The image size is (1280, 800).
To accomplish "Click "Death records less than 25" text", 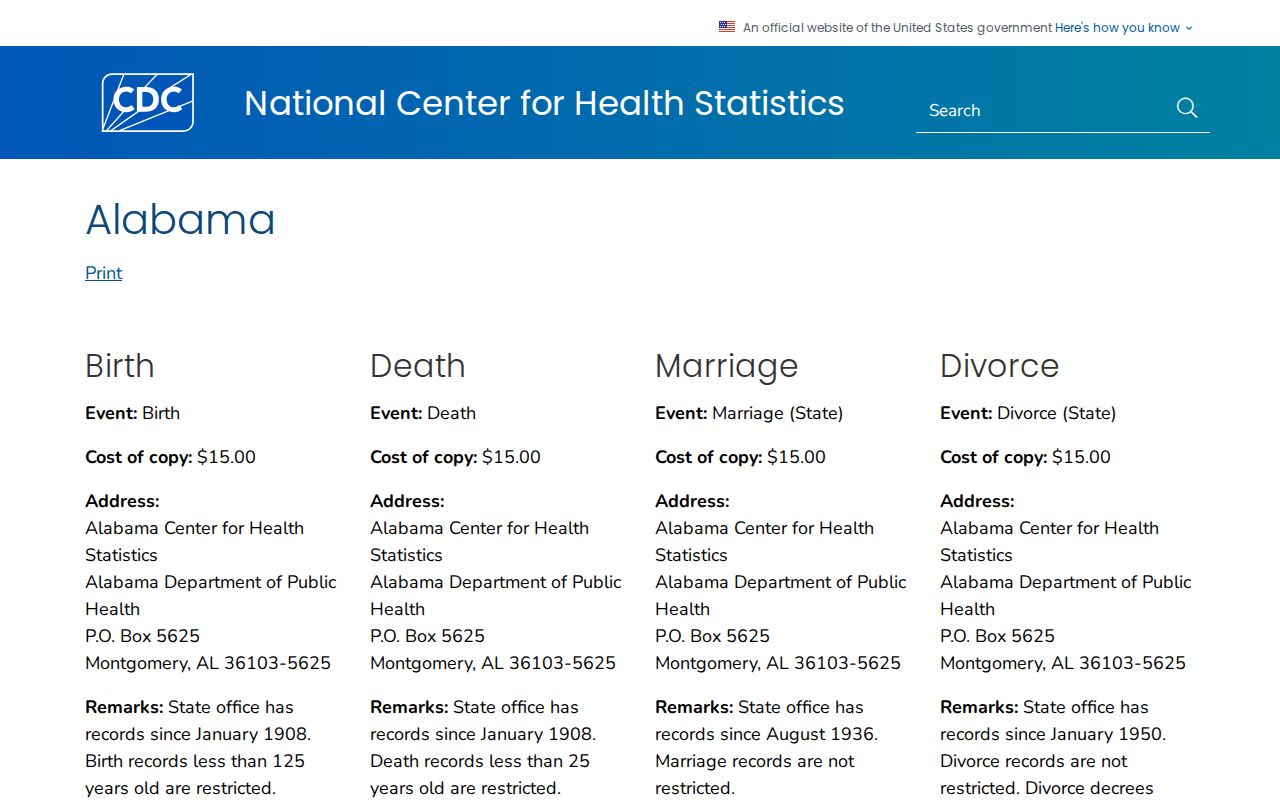I will coord(480,761).
